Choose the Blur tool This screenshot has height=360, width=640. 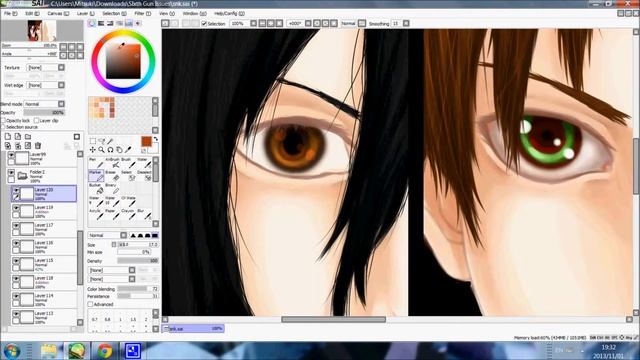(144, 214)
